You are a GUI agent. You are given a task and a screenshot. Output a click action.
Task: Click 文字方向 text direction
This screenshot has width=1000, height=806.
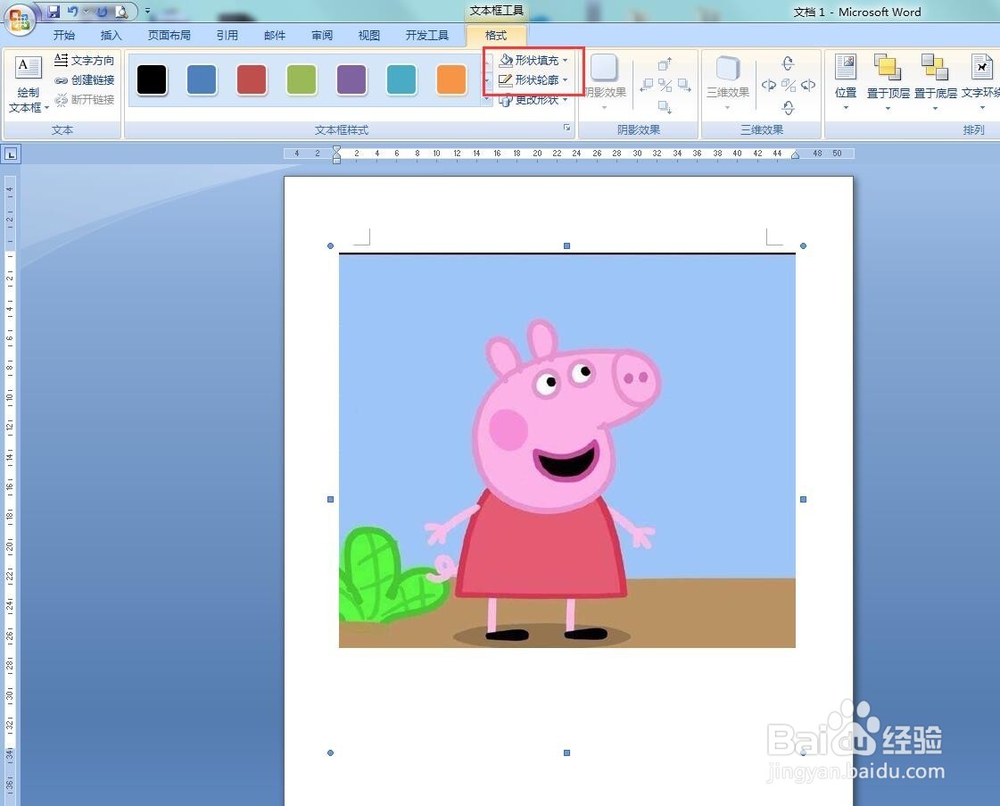tap(84, 60)
